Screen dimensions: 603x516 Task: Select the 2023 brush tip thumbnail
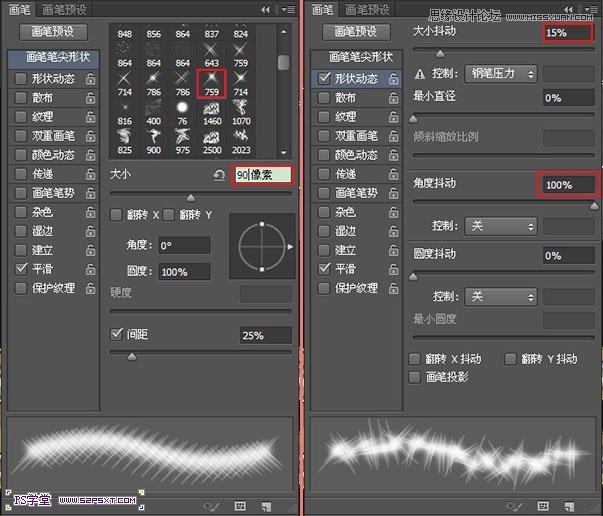click(241, 142)
